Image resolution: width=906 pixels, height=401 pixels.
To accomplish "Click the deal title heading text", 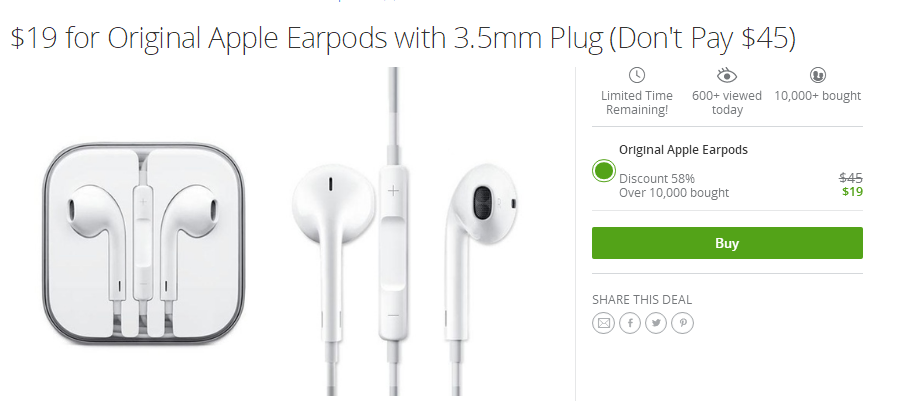I will 403,39.
